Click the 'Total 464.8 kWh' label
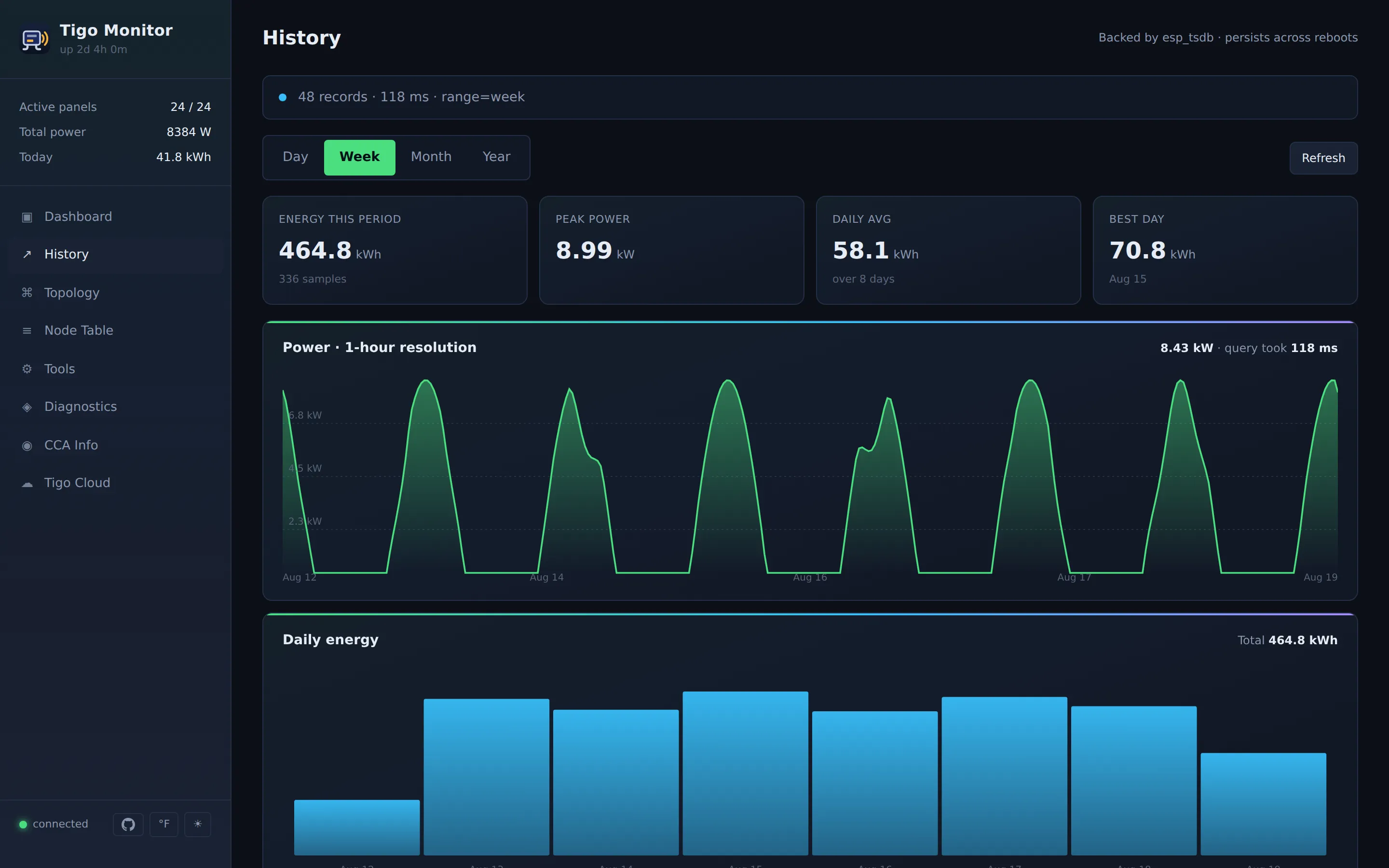 pos(1287,640)
